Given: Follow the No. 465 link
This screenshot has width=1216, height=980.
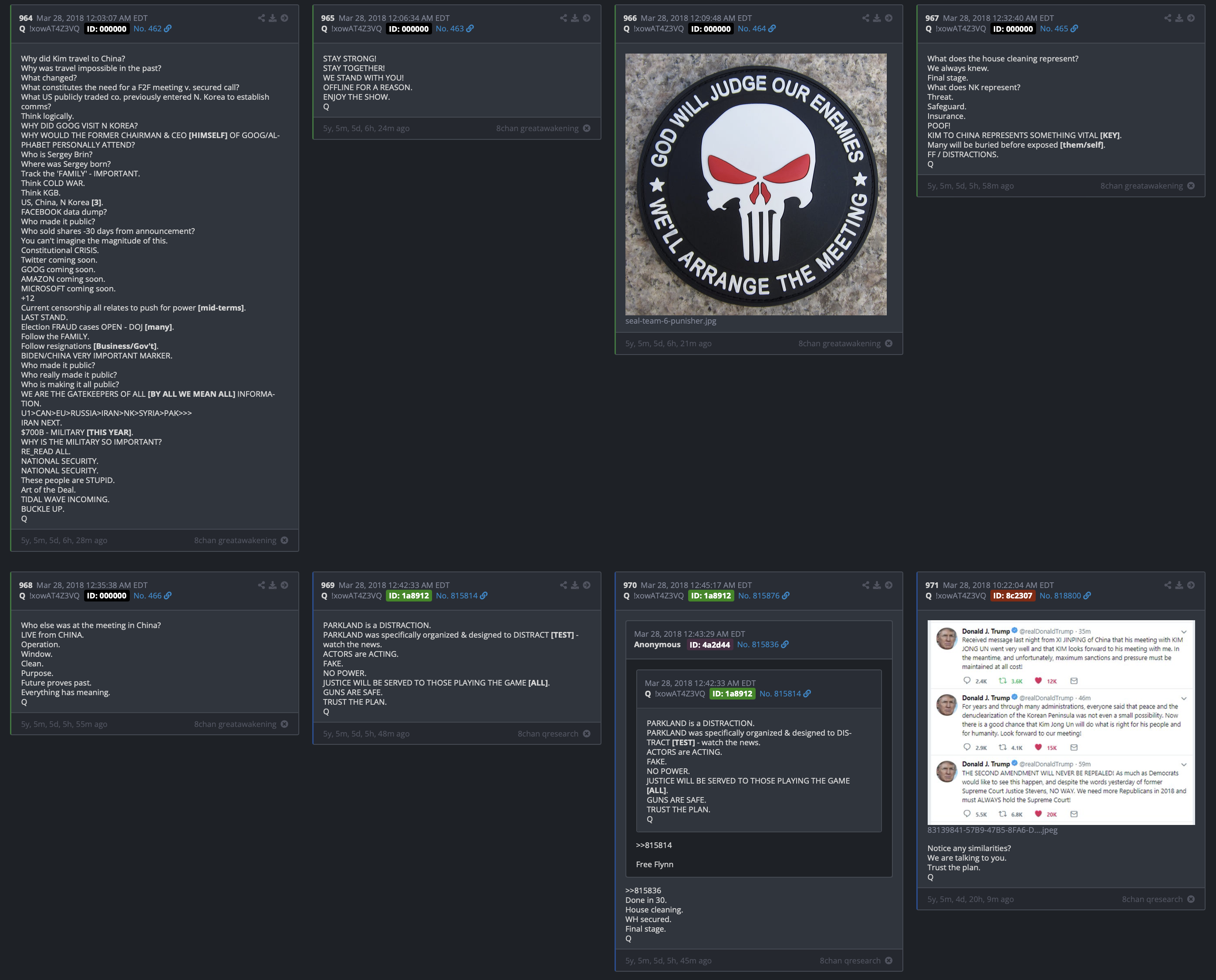Looking at the screenshot, I should pyautogui.click(x=1058, y=29).
